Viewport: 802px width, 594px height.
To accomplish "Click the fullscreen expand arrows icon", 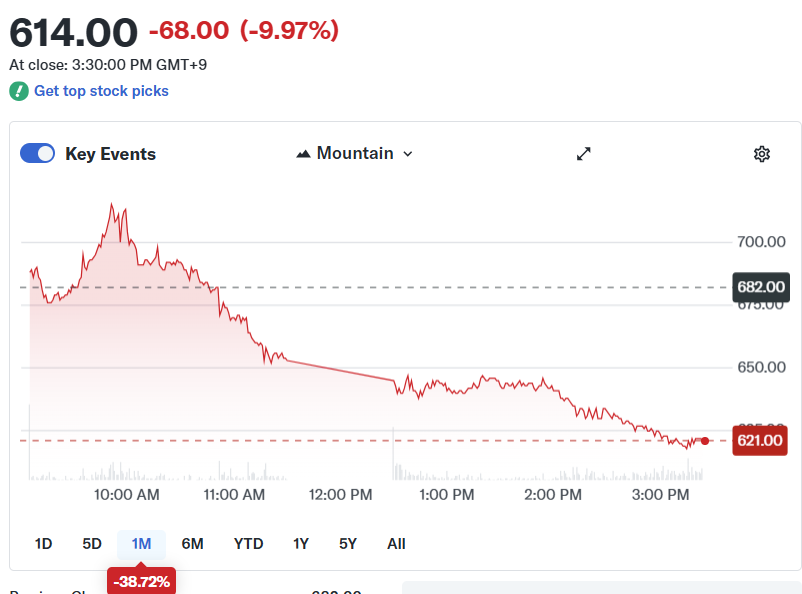I will coord(583,154).
